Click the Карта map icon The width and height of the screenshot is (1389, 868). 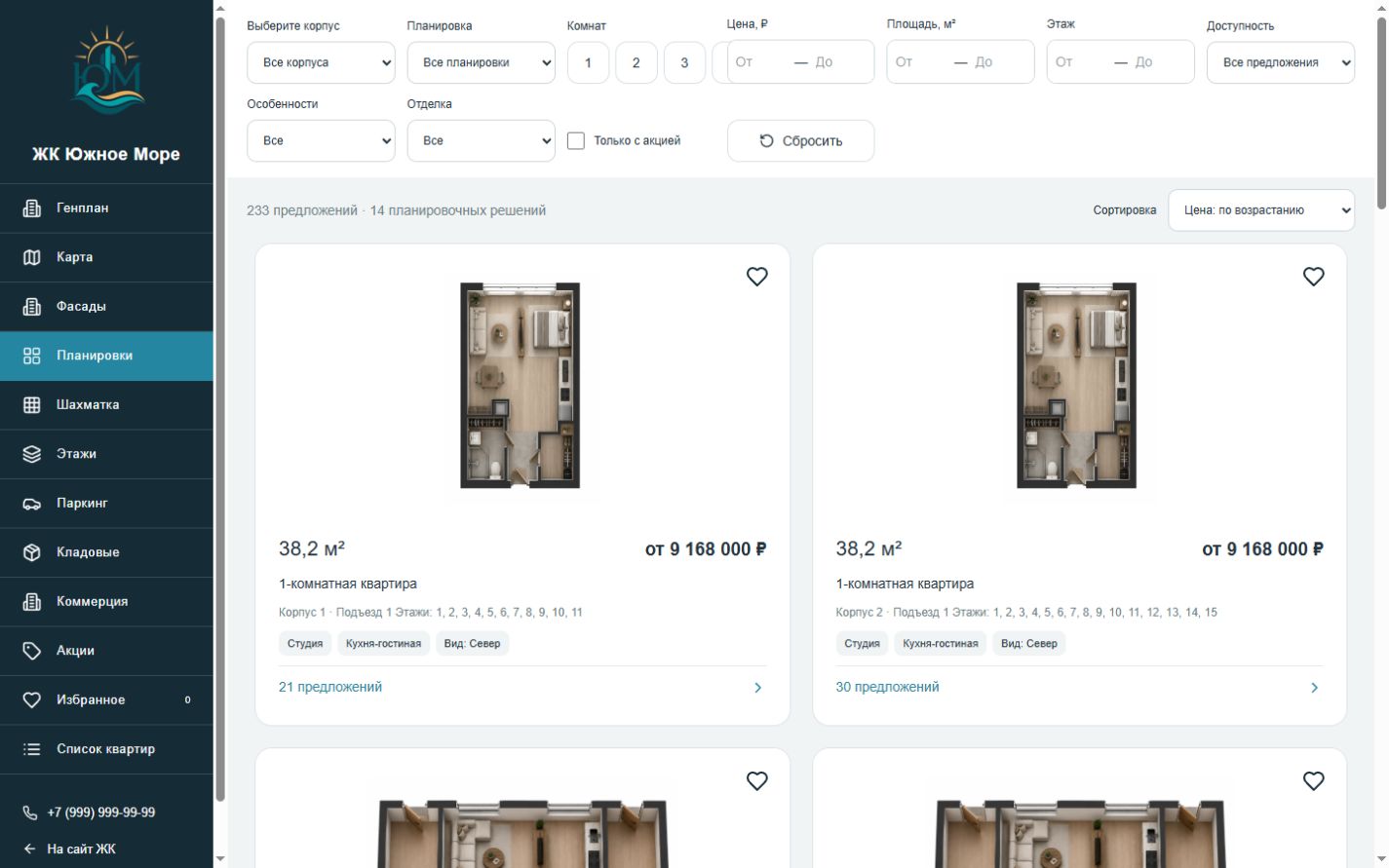pos(32,257)
